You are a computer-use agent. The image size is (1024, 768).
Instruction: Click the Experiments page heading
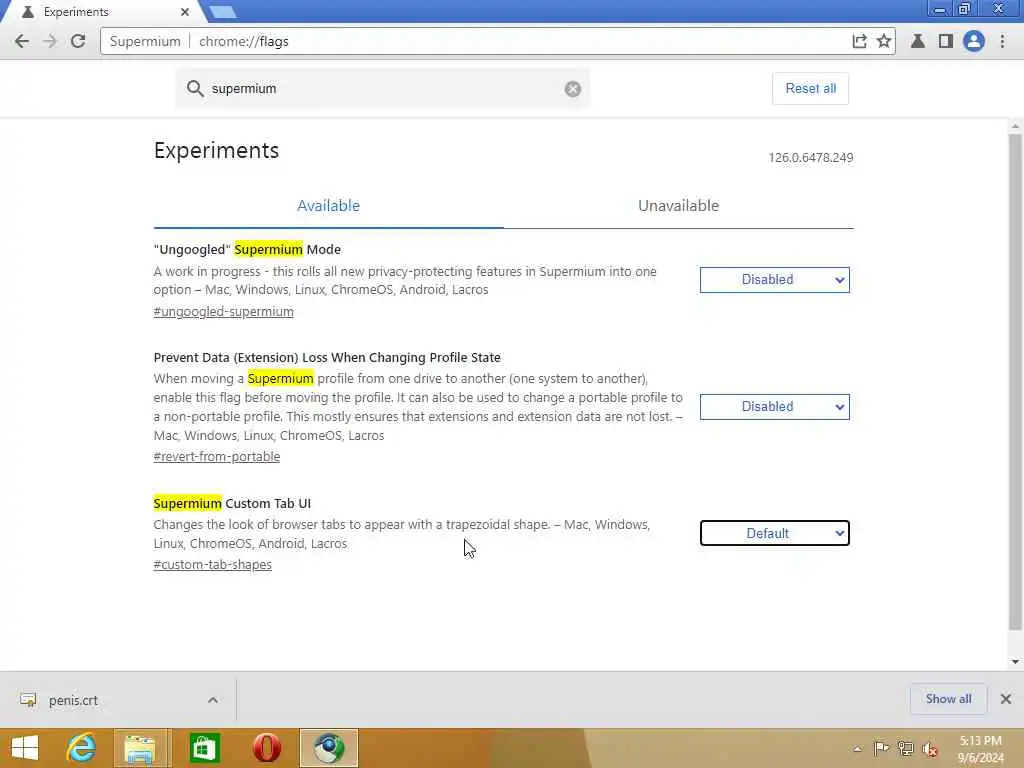pyautogui.click(x=216, y=150)
